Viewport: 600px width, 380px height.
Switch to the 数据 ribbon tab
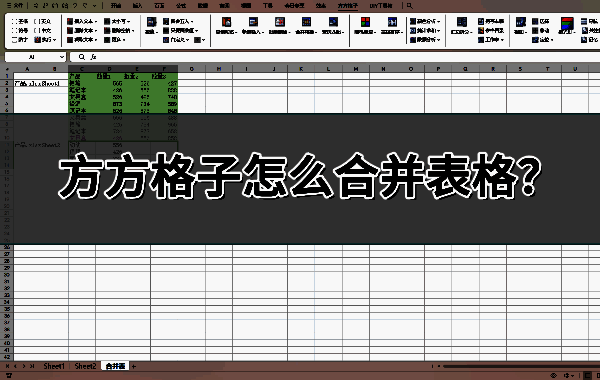(x=203, y=6)
